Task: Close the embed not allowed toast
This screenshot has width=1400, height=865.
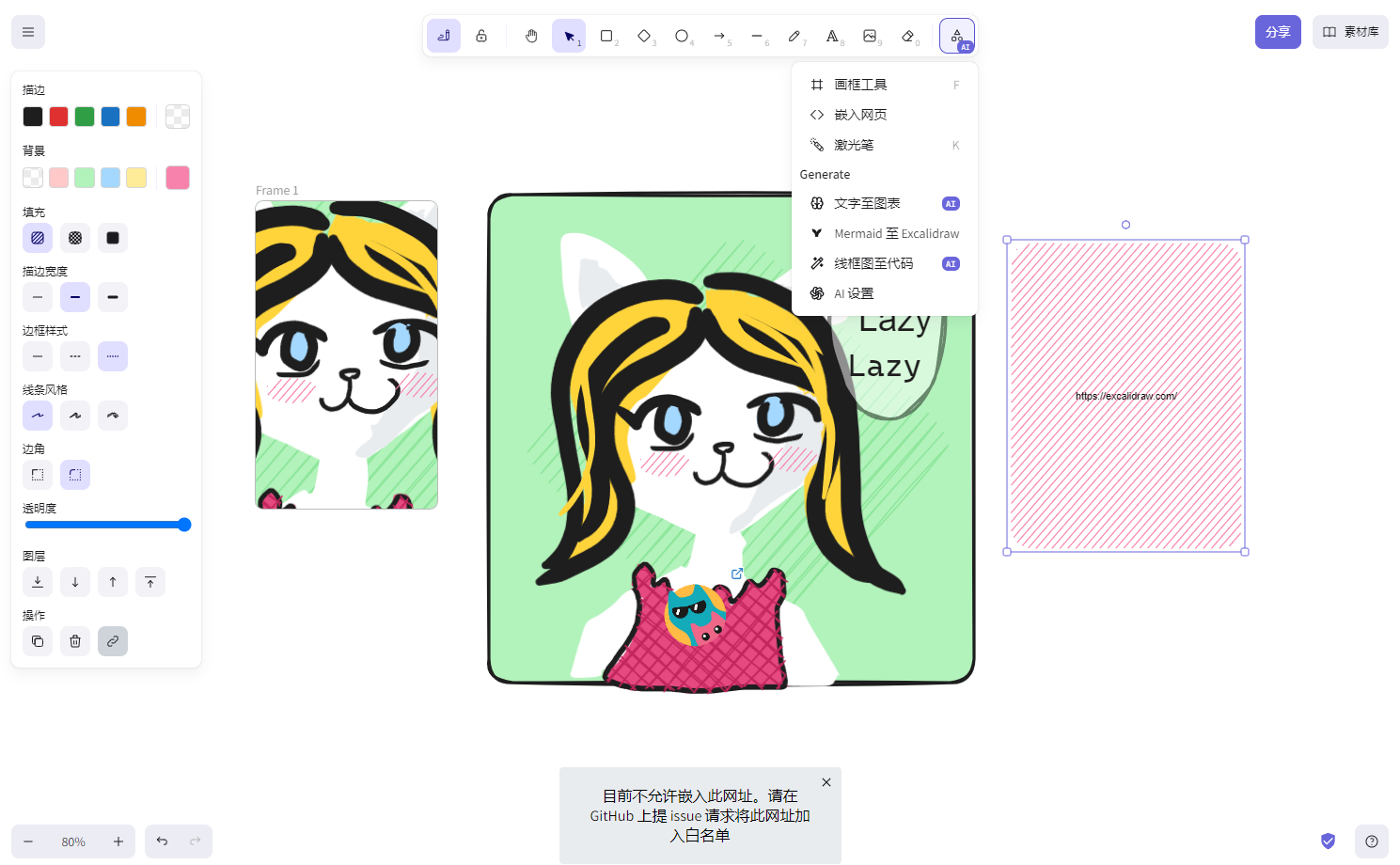Action: (x=826, y=782)
